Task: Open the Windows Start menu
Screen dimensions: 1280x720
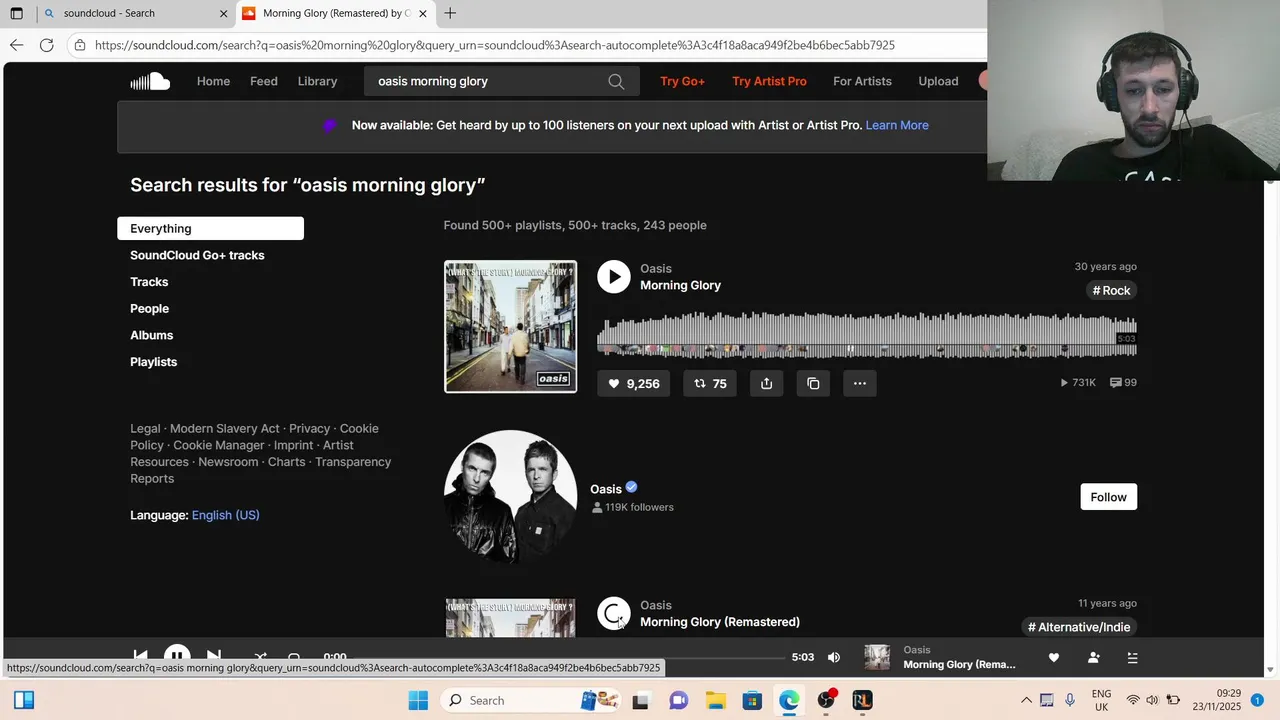Action: tap(418, 700)
